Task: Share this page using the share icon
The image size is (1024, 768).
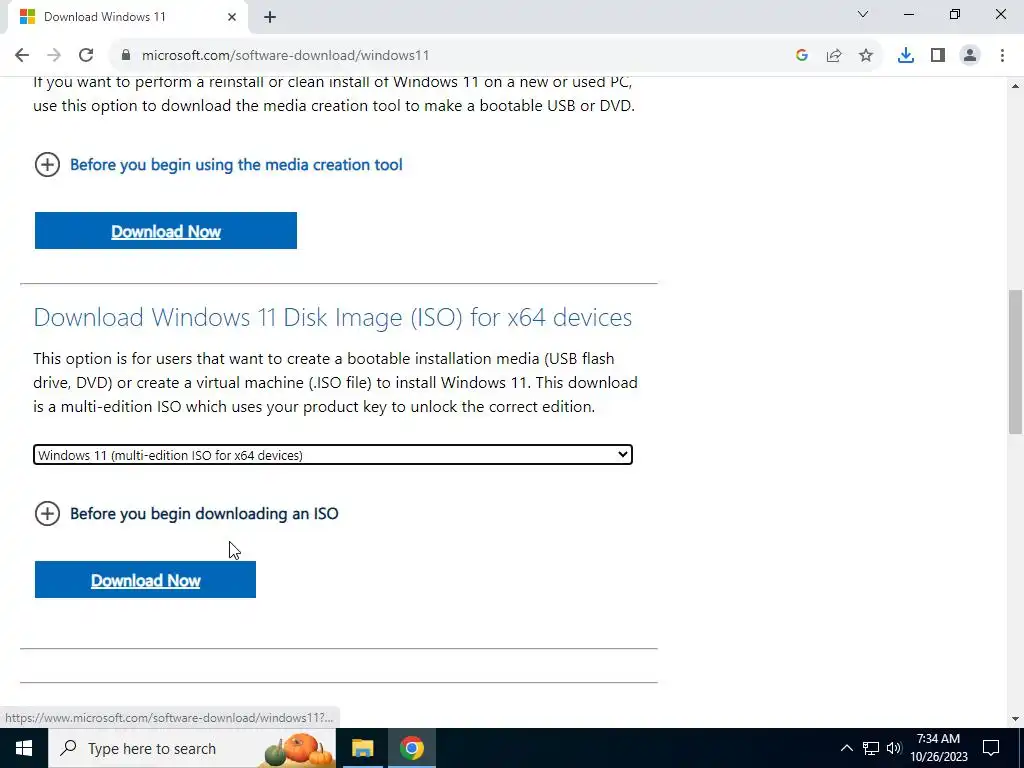Action: [x=834, y=56]
